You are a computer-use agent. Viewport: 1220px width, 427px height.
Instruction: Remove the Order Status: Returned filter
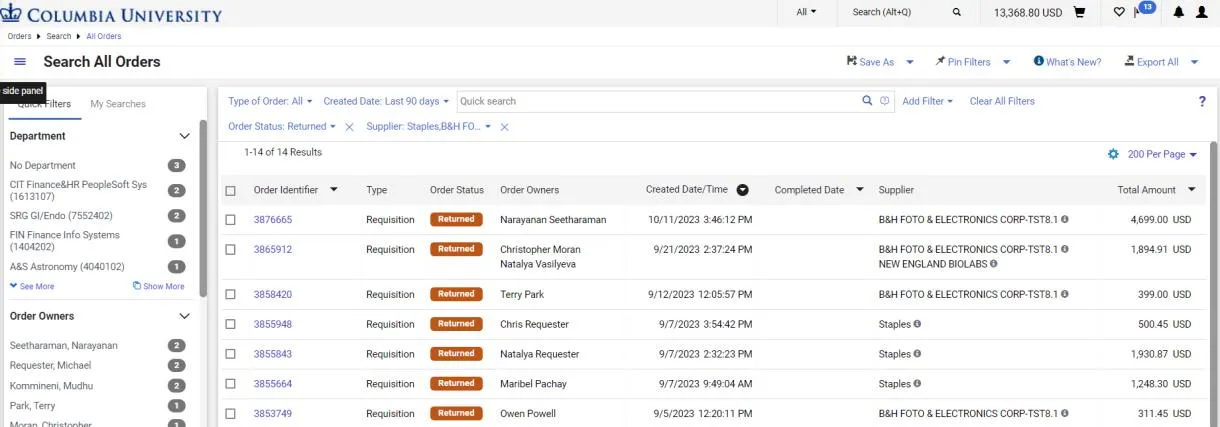(349, 127)
